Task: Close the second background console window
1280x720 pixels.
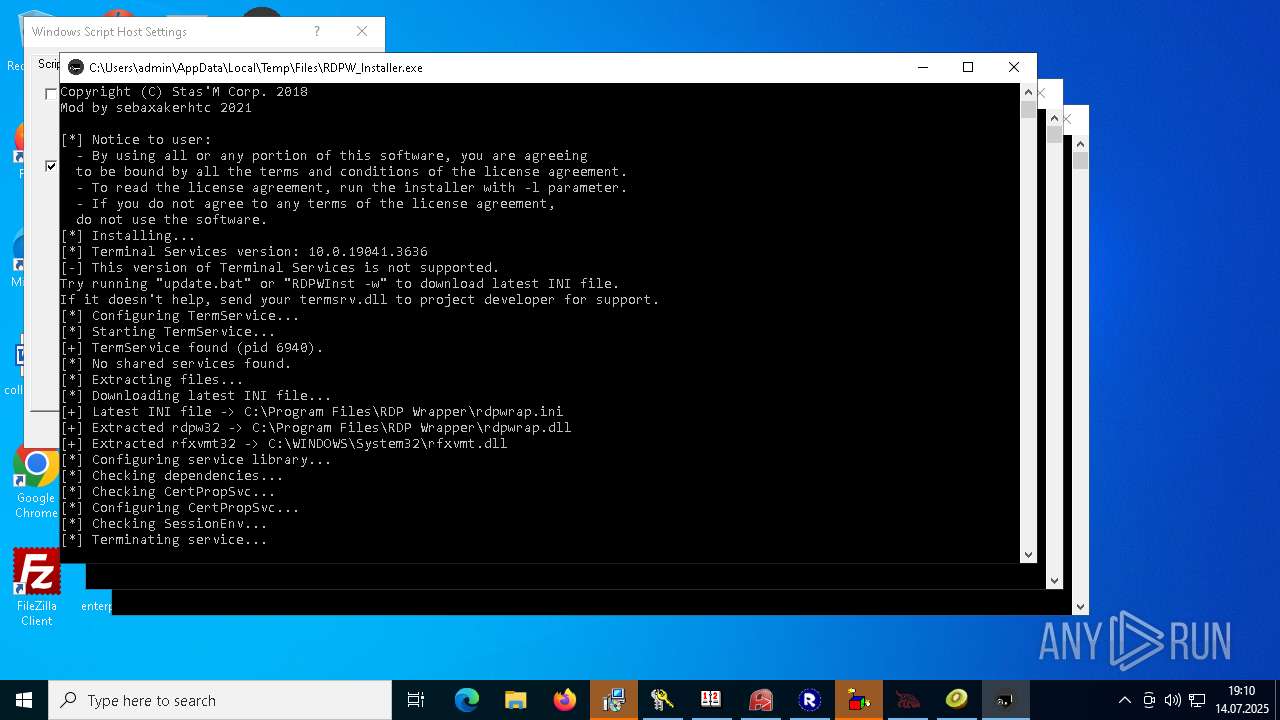Action: coord(1041,93)
